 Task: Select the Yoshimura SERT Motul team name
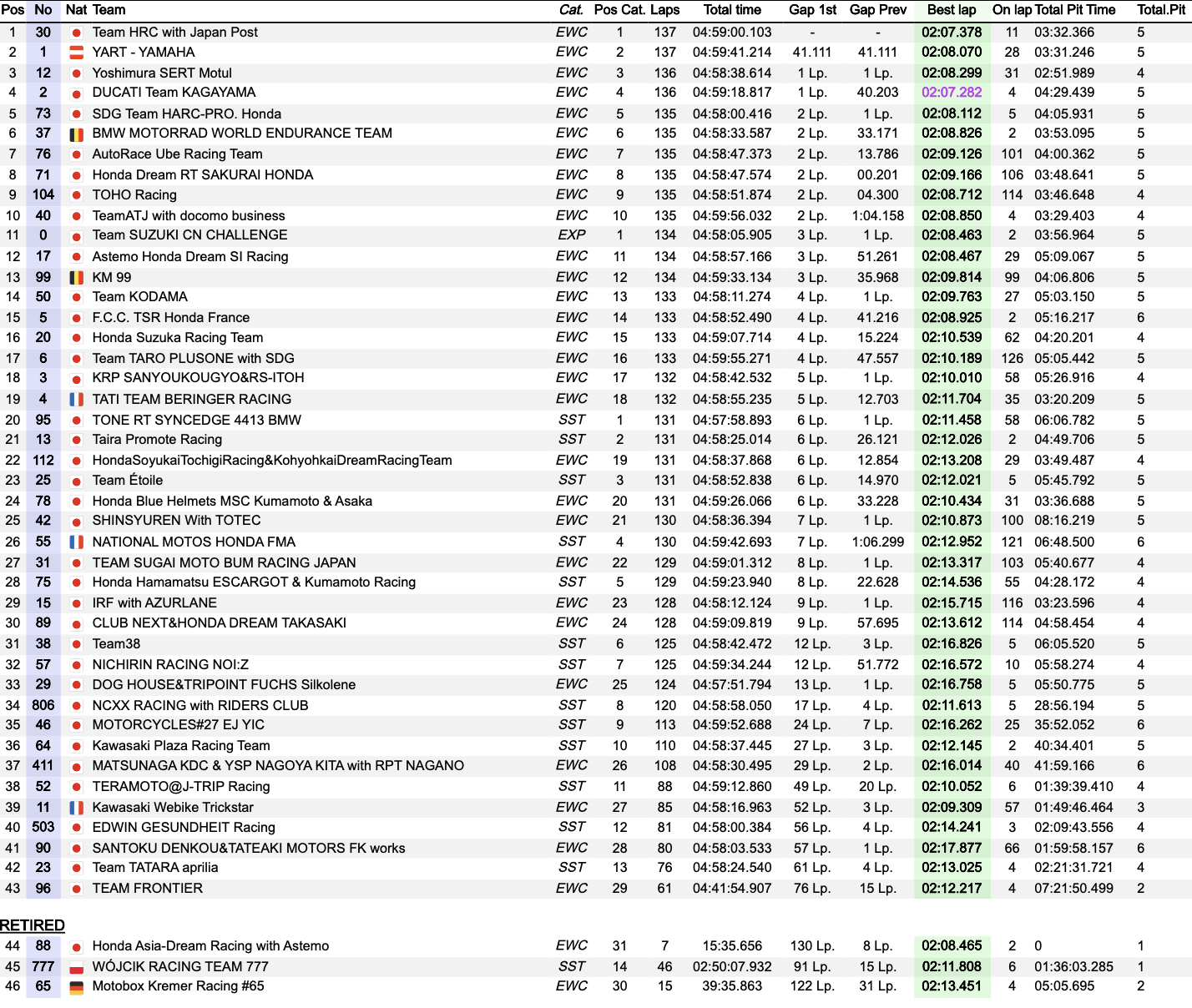(x=162, y=73)
